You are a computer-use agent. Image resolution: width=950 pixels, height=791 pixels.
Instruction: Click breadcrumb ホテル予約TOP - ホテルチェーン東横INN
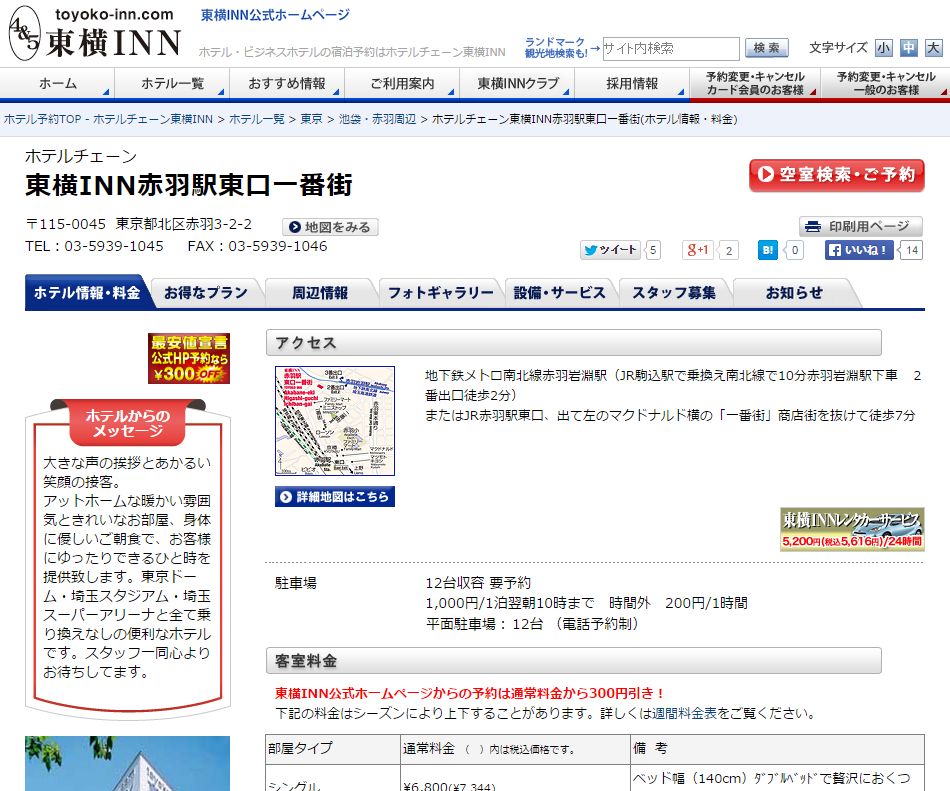108,119
